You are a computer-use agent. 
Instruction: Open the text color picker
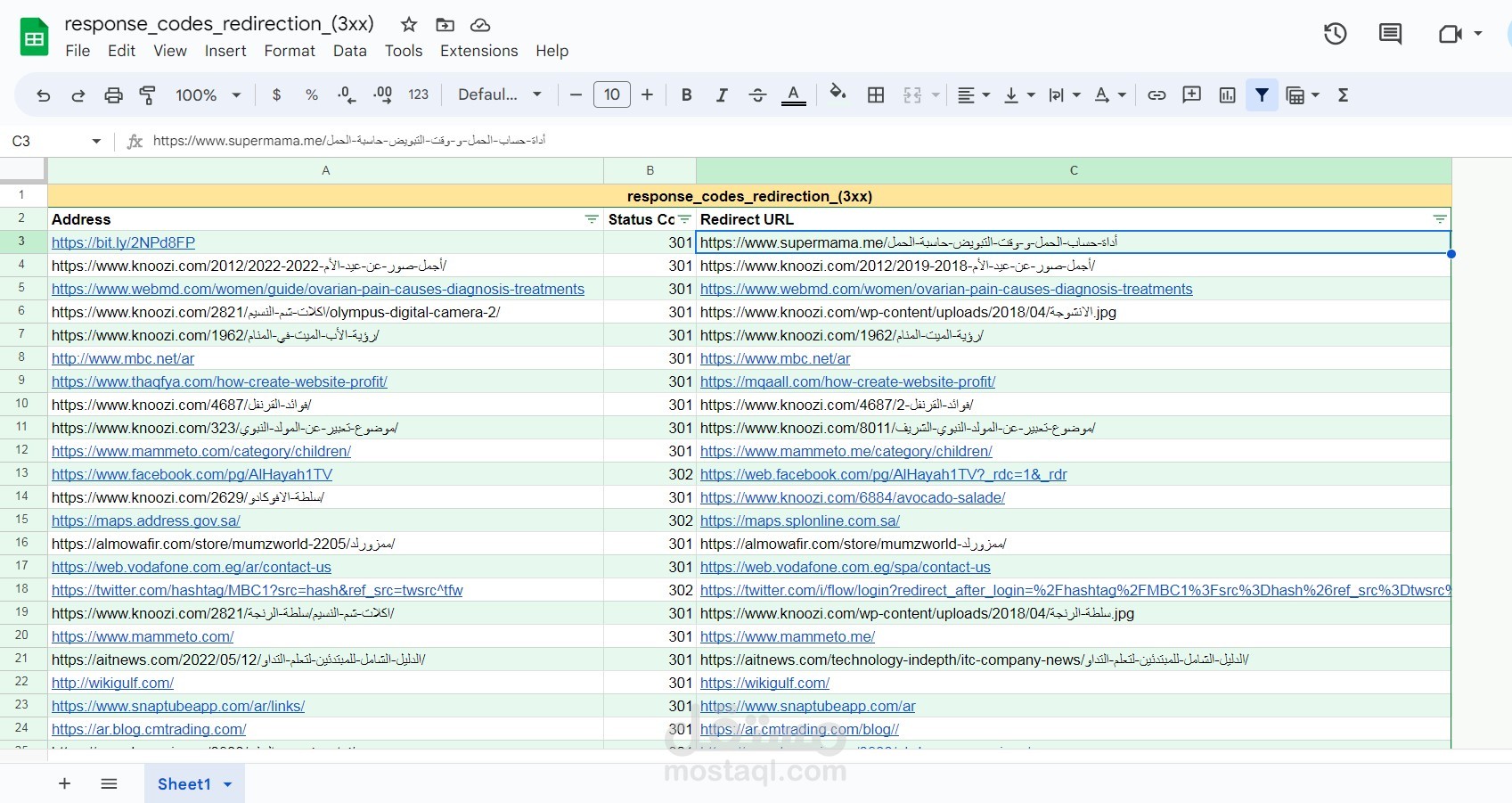coord(794,95)
